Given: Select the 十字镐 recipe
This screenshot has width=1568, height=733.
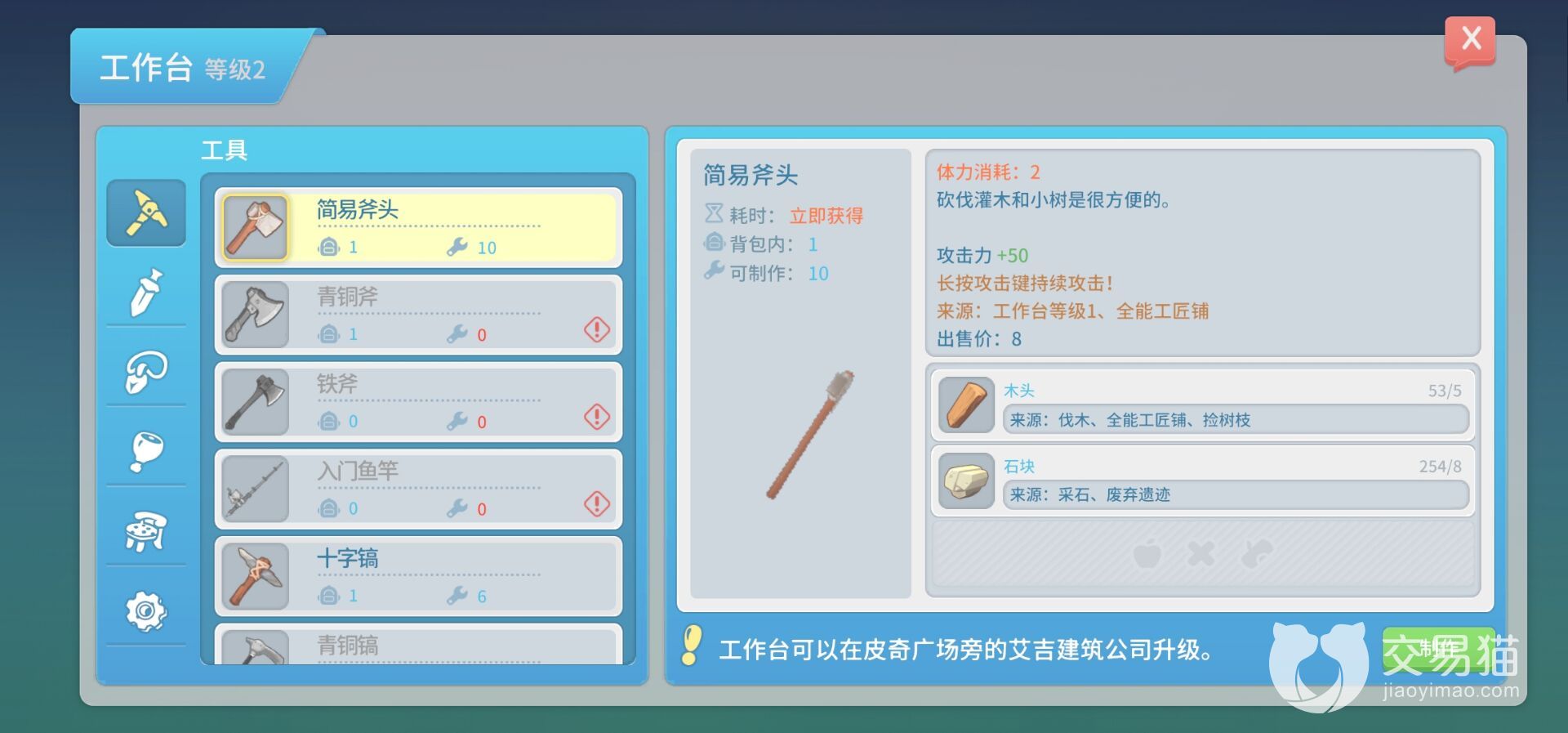Looking at the screenshot, I should point(418,576).
